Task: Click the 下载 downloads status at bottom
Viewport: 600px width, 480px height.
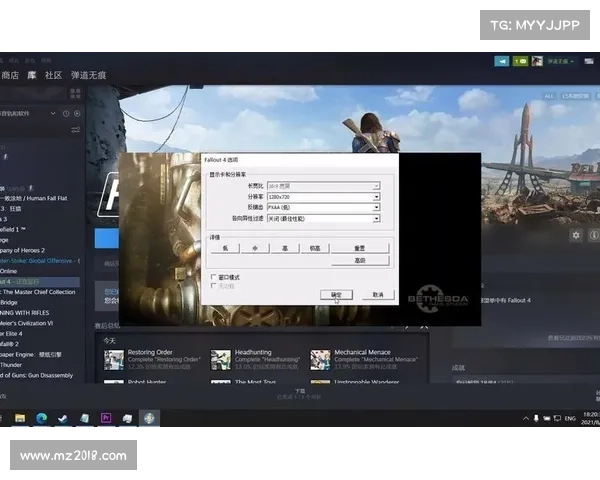Action: point(300,393)
